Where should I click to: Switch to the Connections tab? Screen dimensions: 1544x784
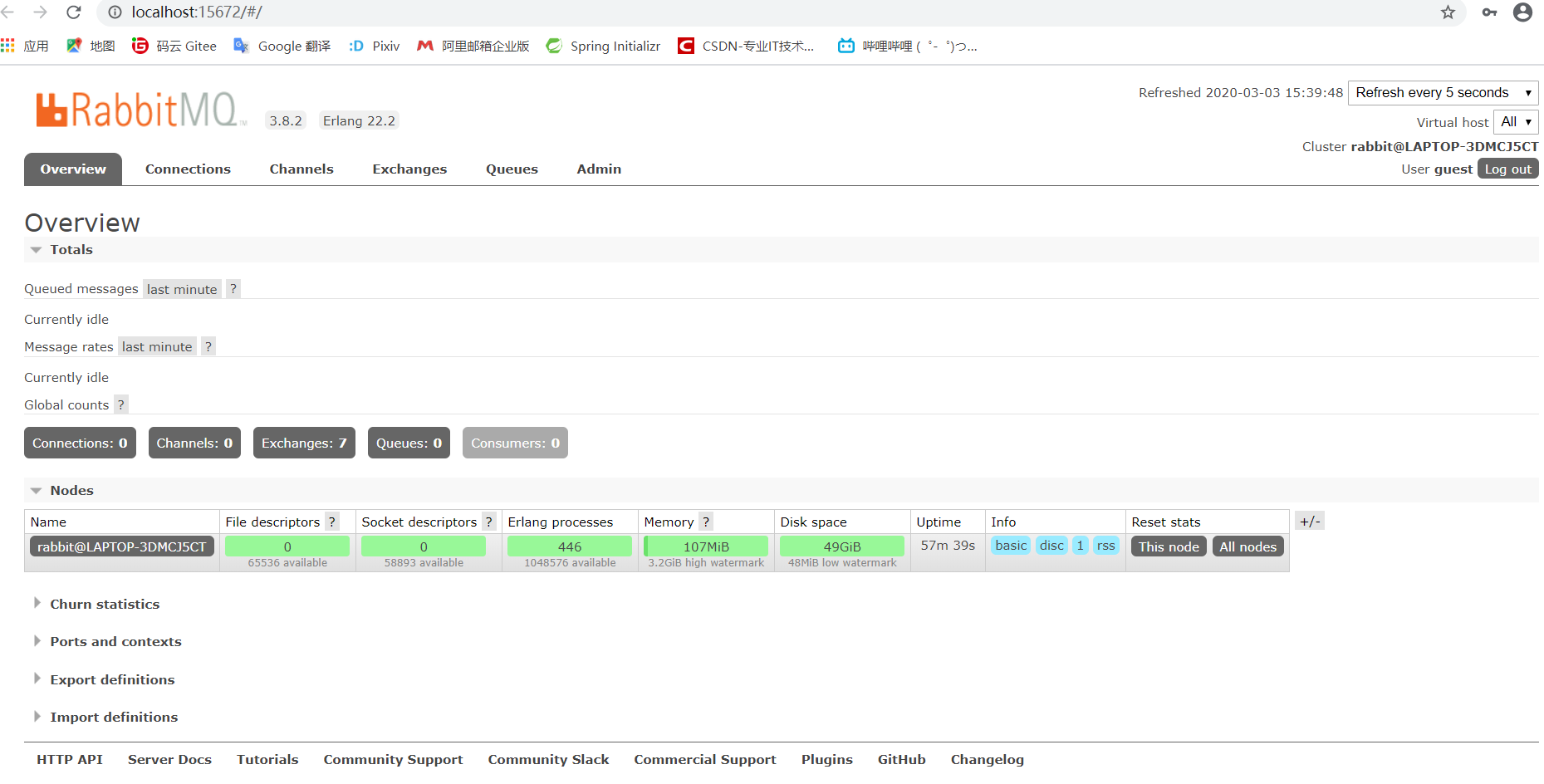coord(188,169)
